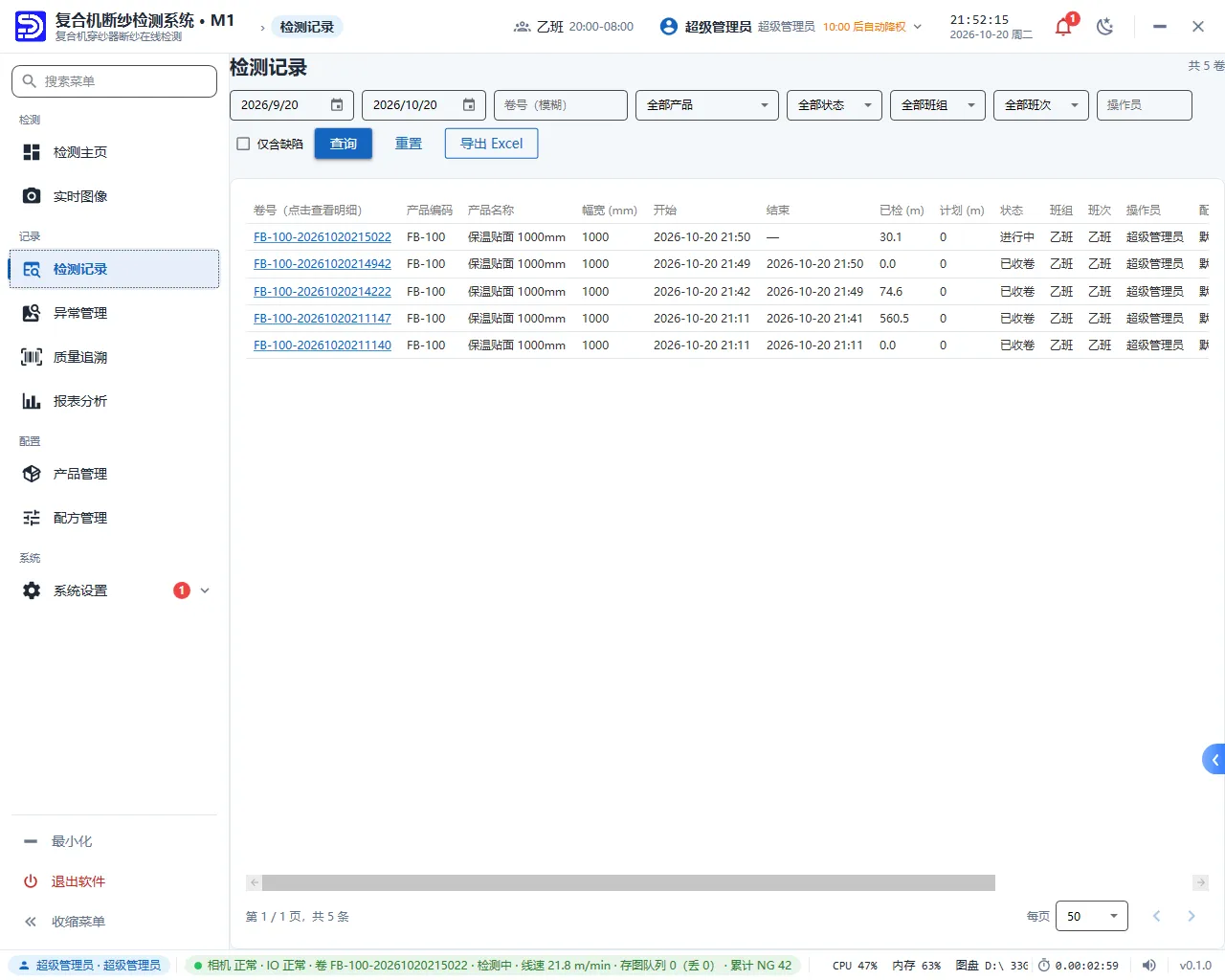Click the 卷号 (模糊) input field
Viewport: 1225px width, 980px height.
click(x=561, y=105)
